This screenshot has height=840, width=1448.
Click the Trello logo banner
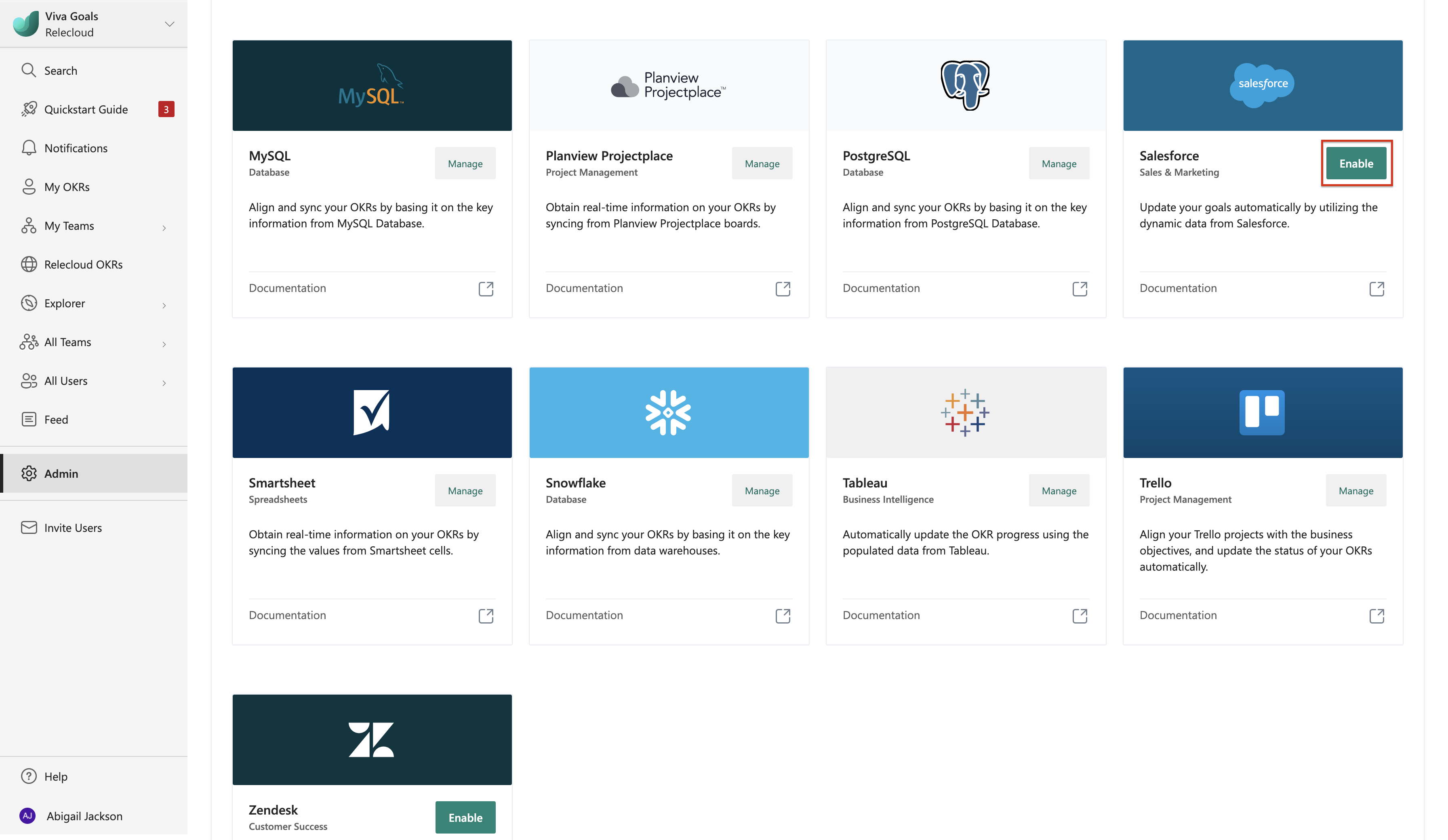[x=1263, y=413]
